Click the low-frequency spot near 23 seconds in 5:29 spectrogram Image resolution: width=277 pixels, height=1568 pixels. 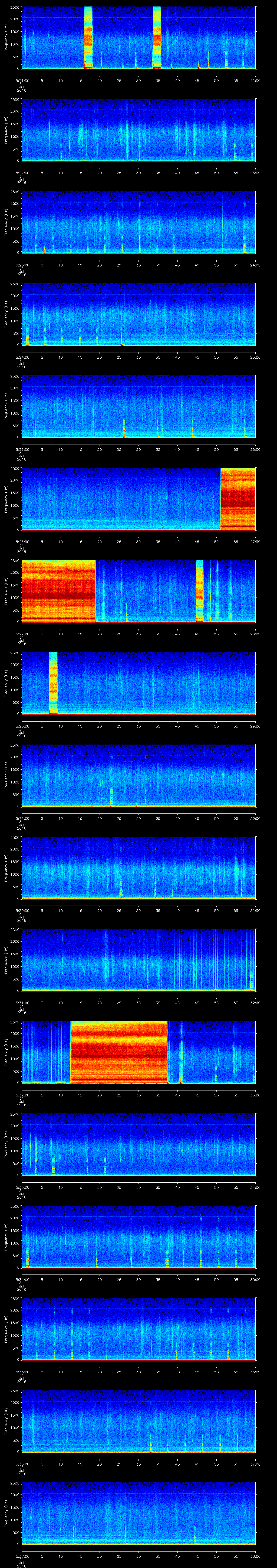[x=111, y=798]
